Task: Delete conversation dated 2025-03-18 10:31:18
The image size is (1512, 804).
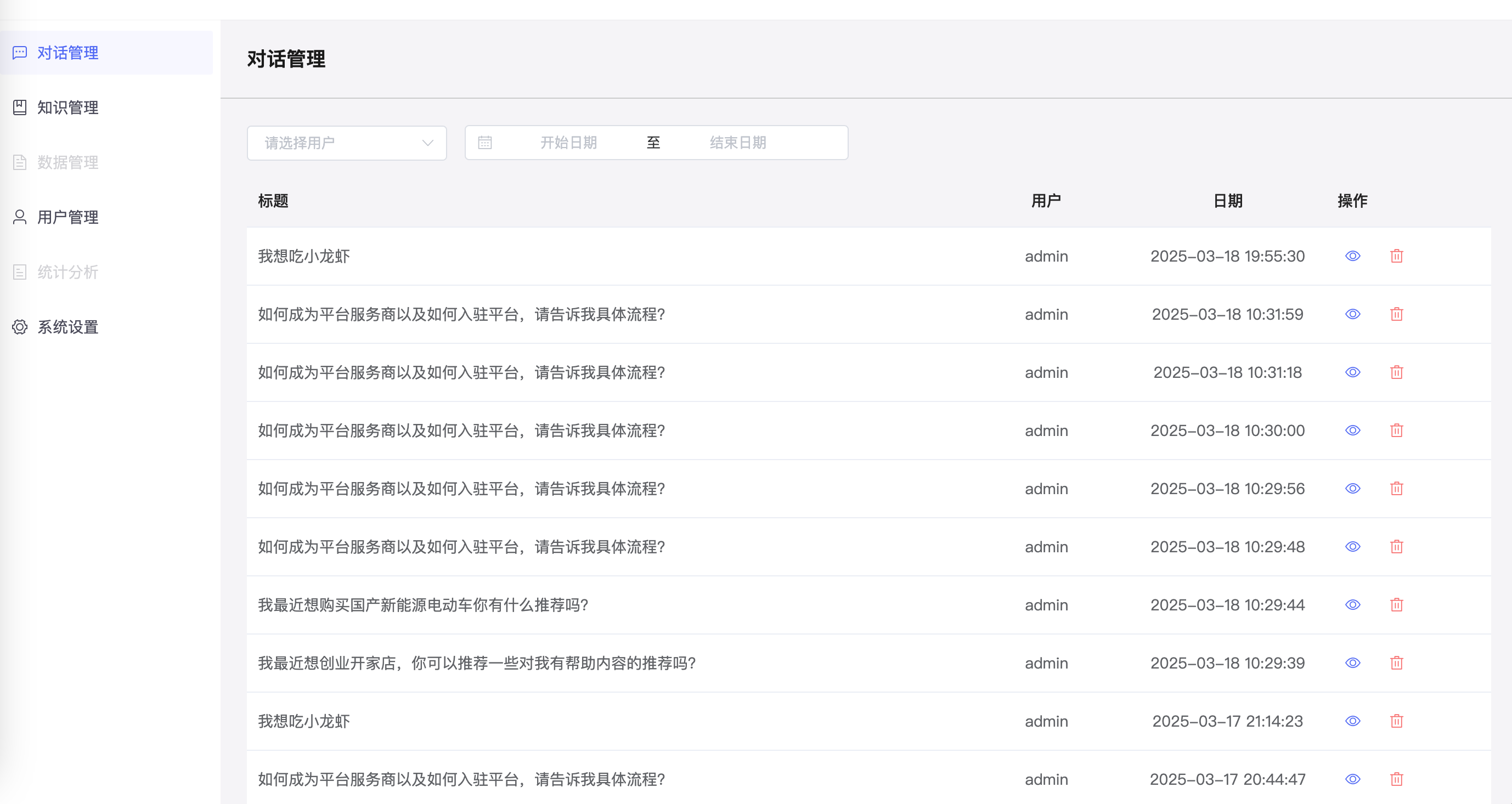Action: (x=1396, y=372)
